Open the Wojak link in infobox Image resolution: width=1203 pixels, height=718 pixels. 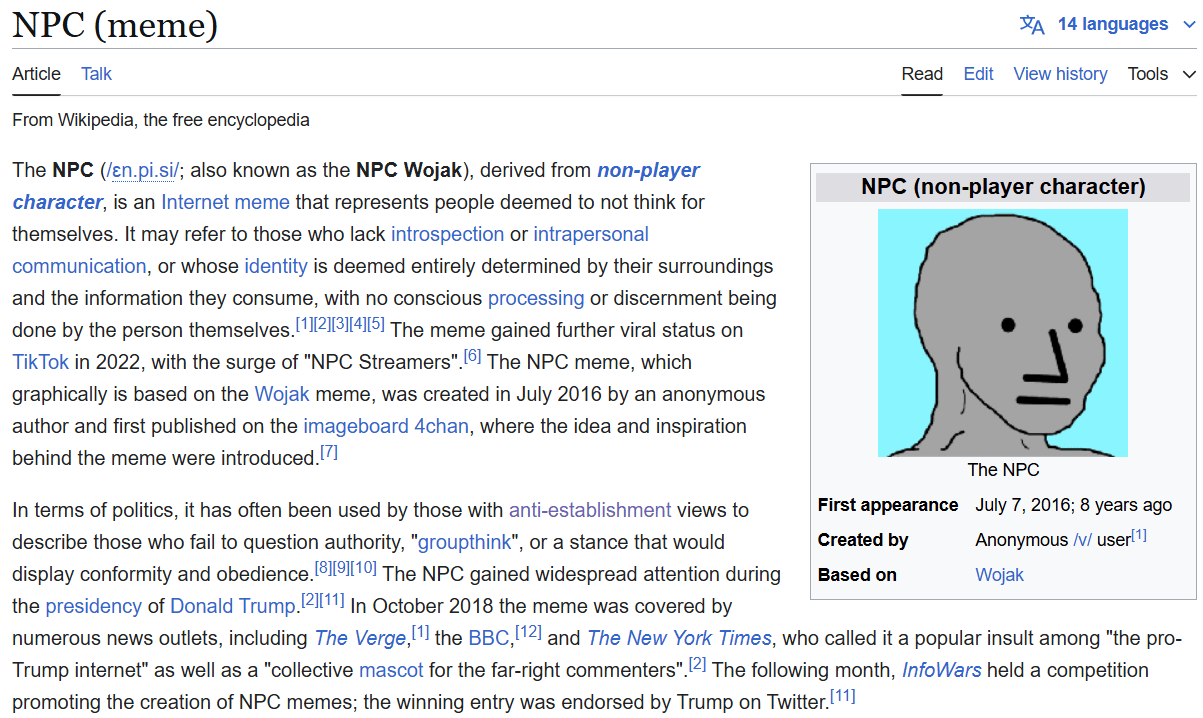(x=999, y=575)
